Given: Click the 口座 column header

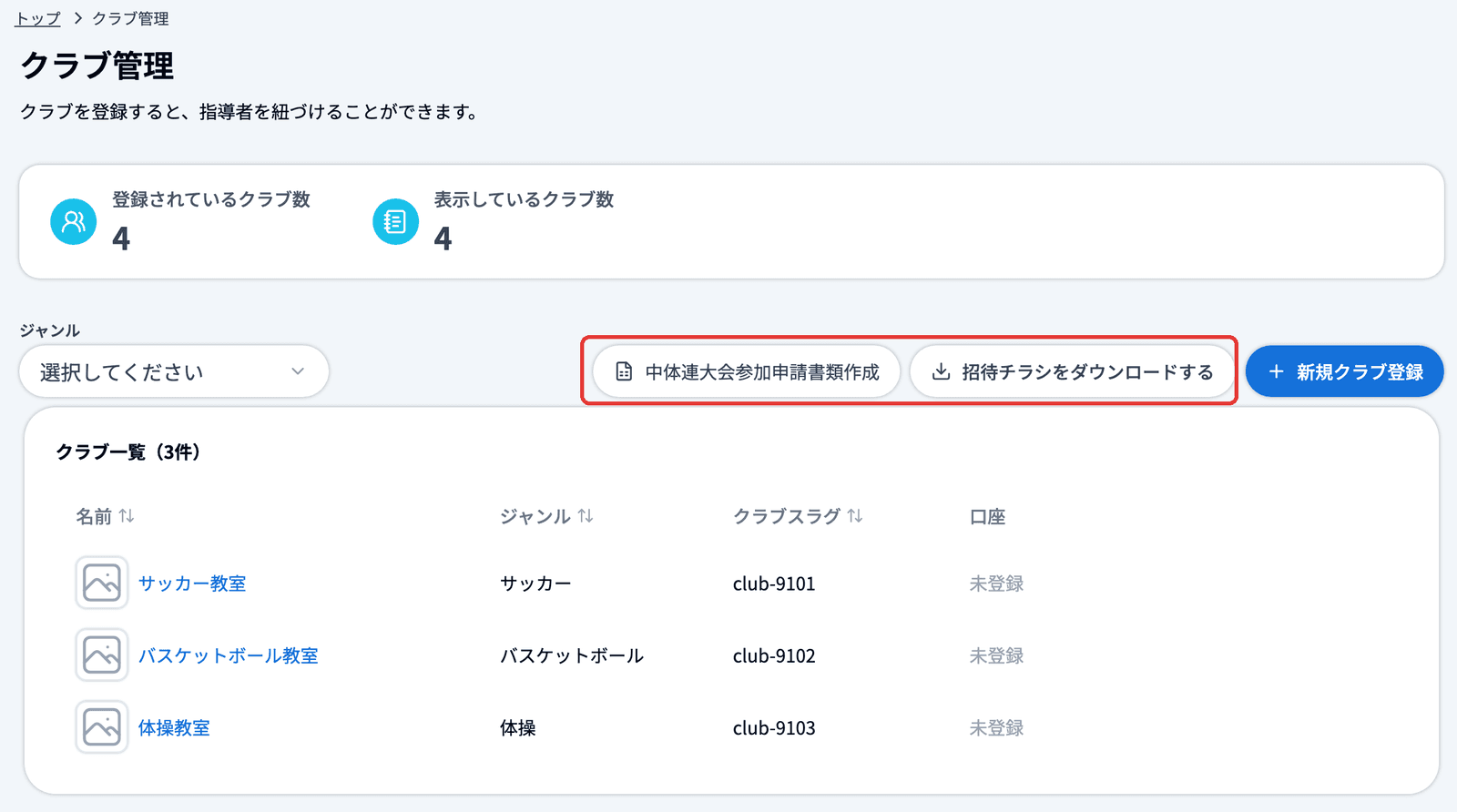Looking at the screenshot, I should tap(987, 516).
